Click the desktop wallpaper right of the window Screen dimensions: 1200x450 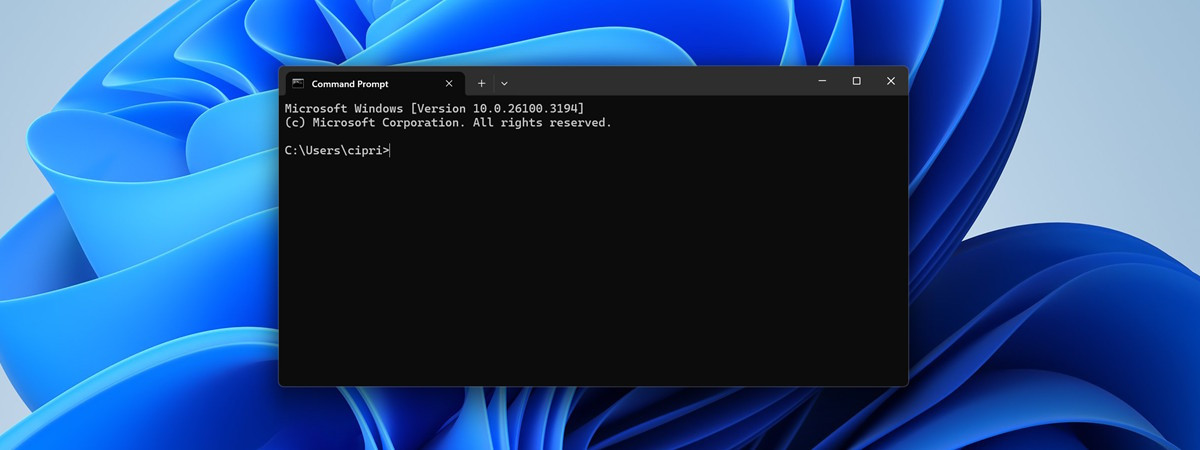pos(1050,200)
